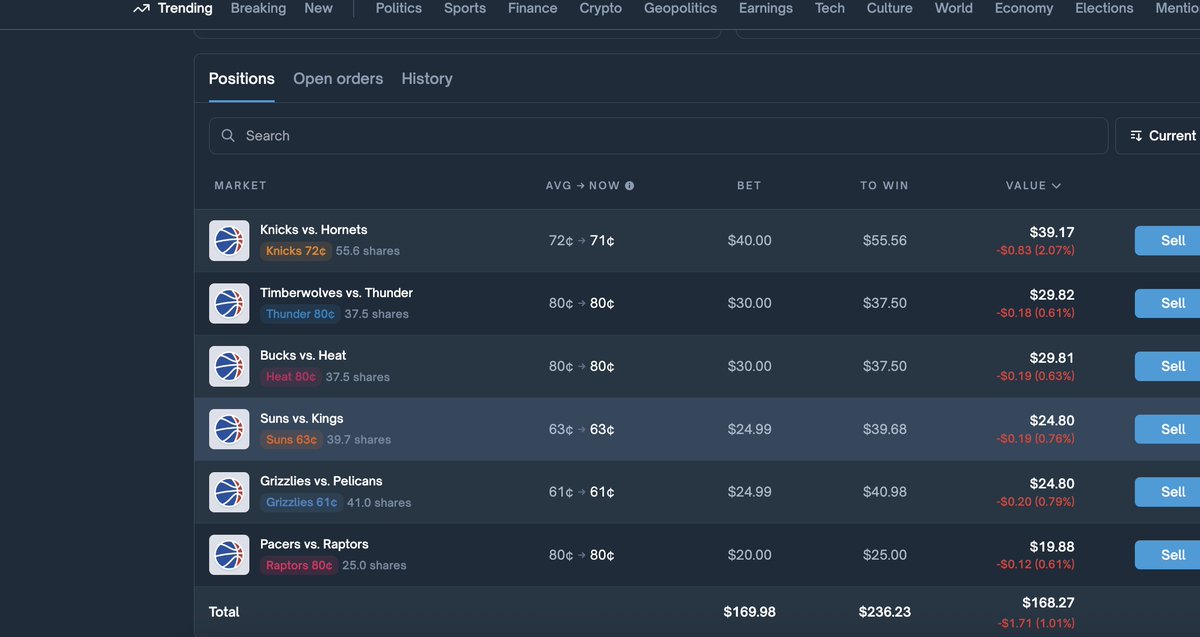Open the Current sort dropdown
Image resolution: width=1200 pixels, height=637 pixels.
(x=1160, y=136)
